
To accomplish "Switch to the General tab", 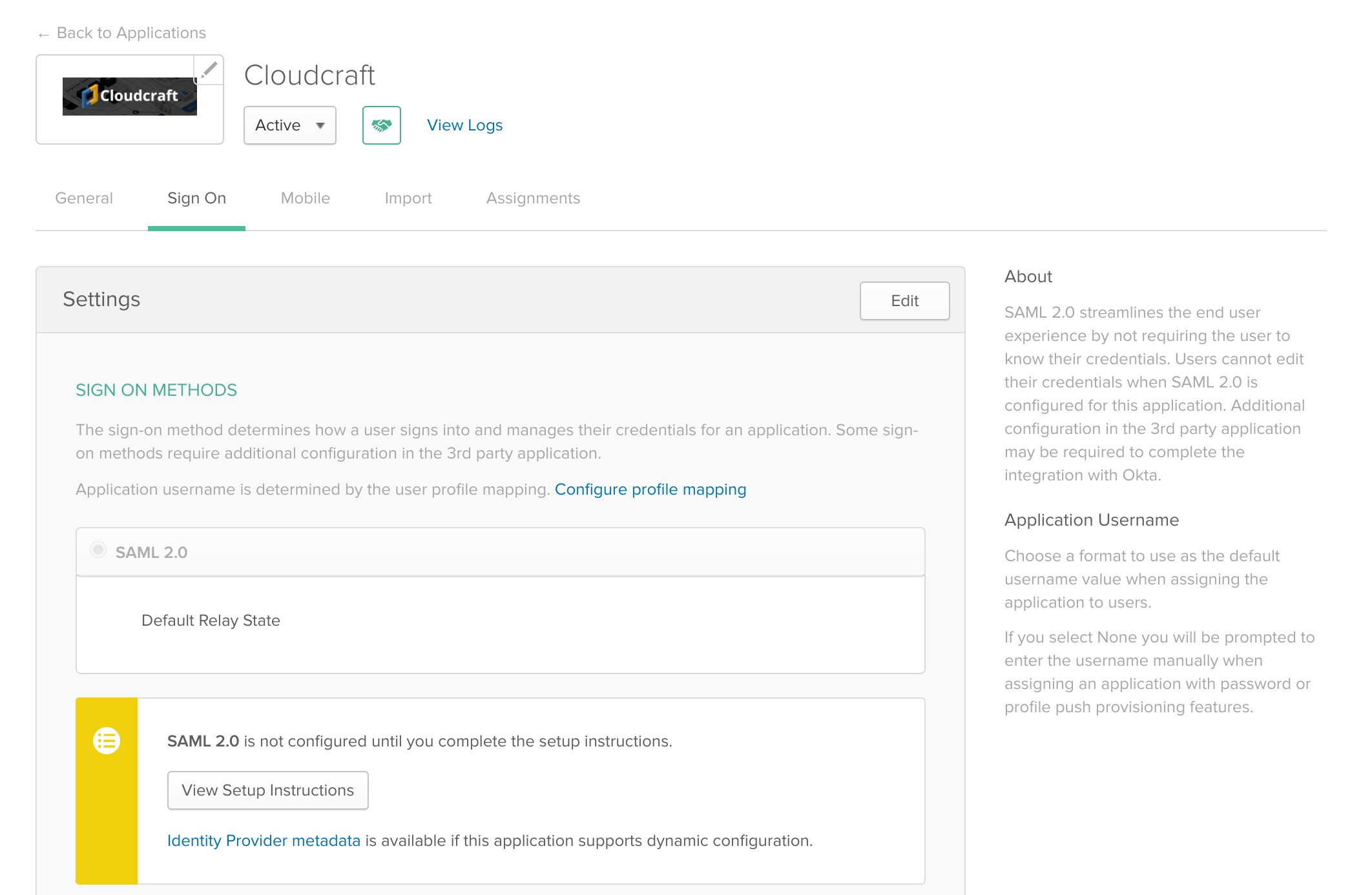I will 84,198.
